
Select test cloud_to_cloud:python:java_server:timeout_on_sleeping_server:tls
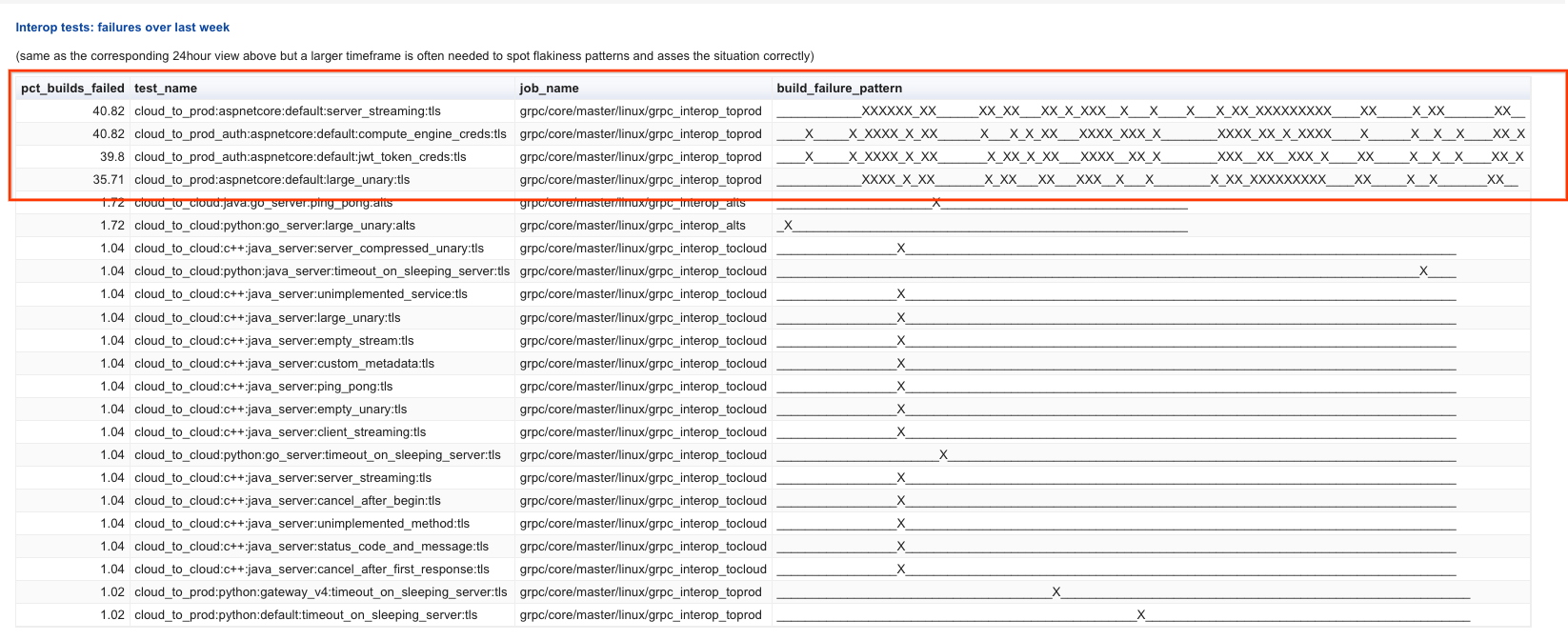point(322,271)
